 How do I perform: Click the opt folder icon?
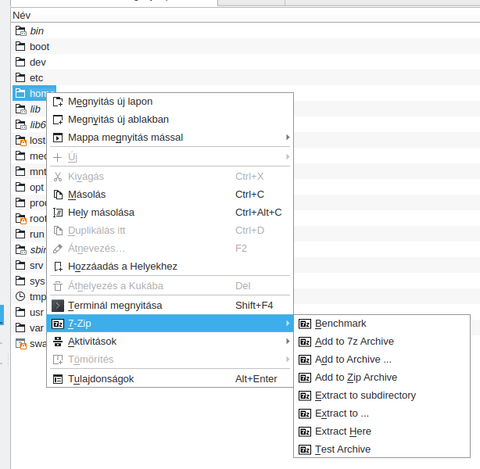(20, 187)
